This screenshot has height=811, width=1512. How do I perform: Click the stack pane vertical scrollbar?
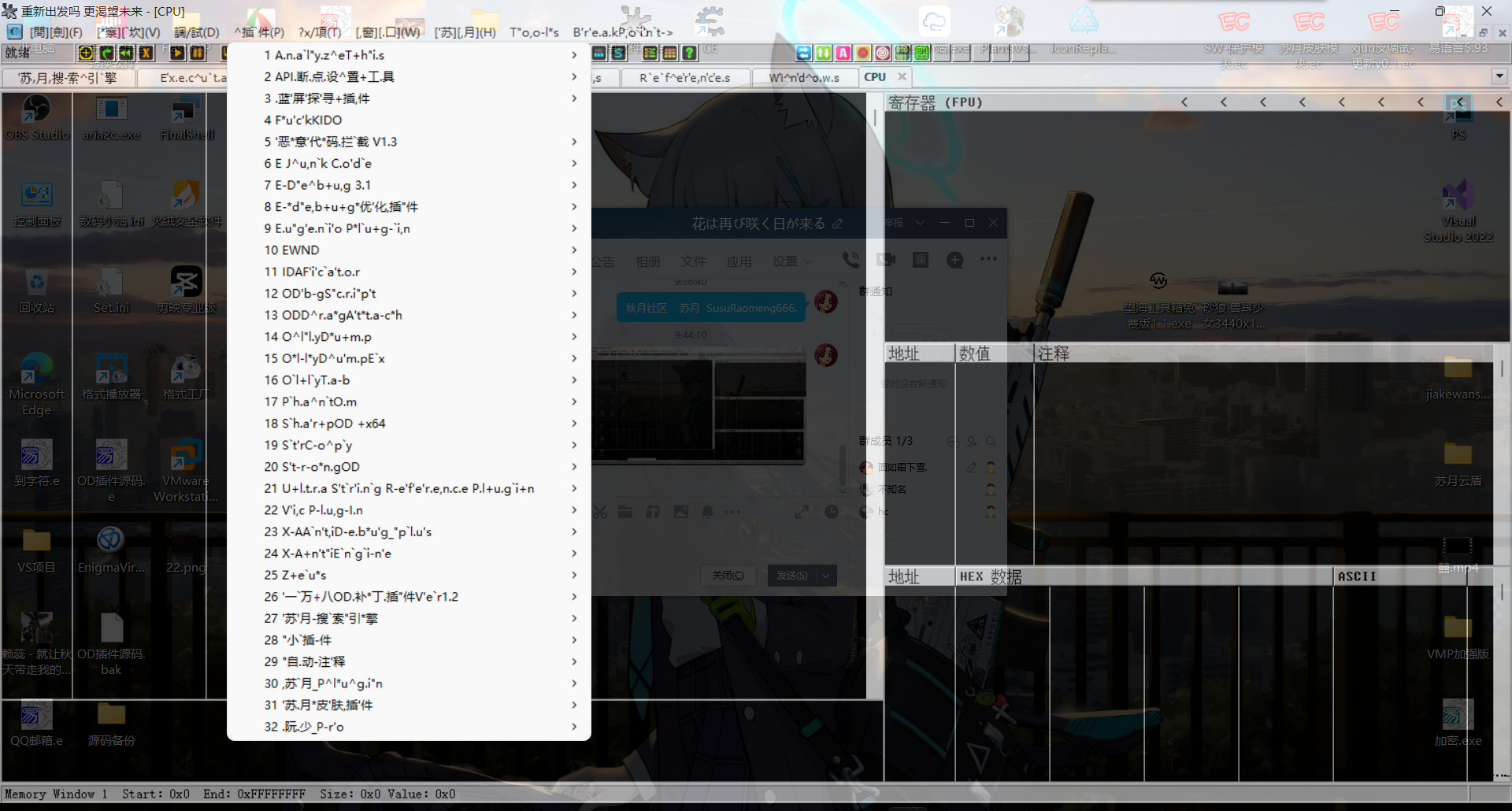(1502, 454)
